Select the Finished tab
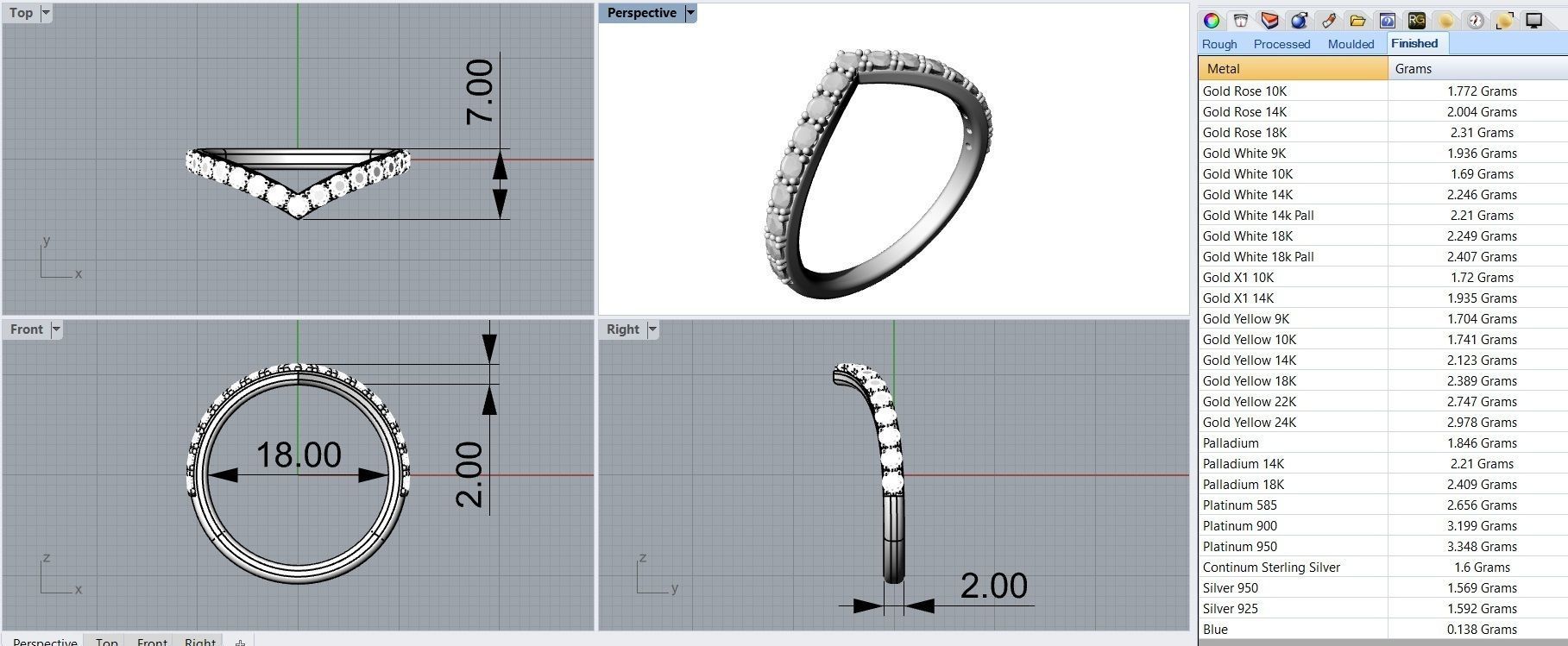 coord(1414,43)
